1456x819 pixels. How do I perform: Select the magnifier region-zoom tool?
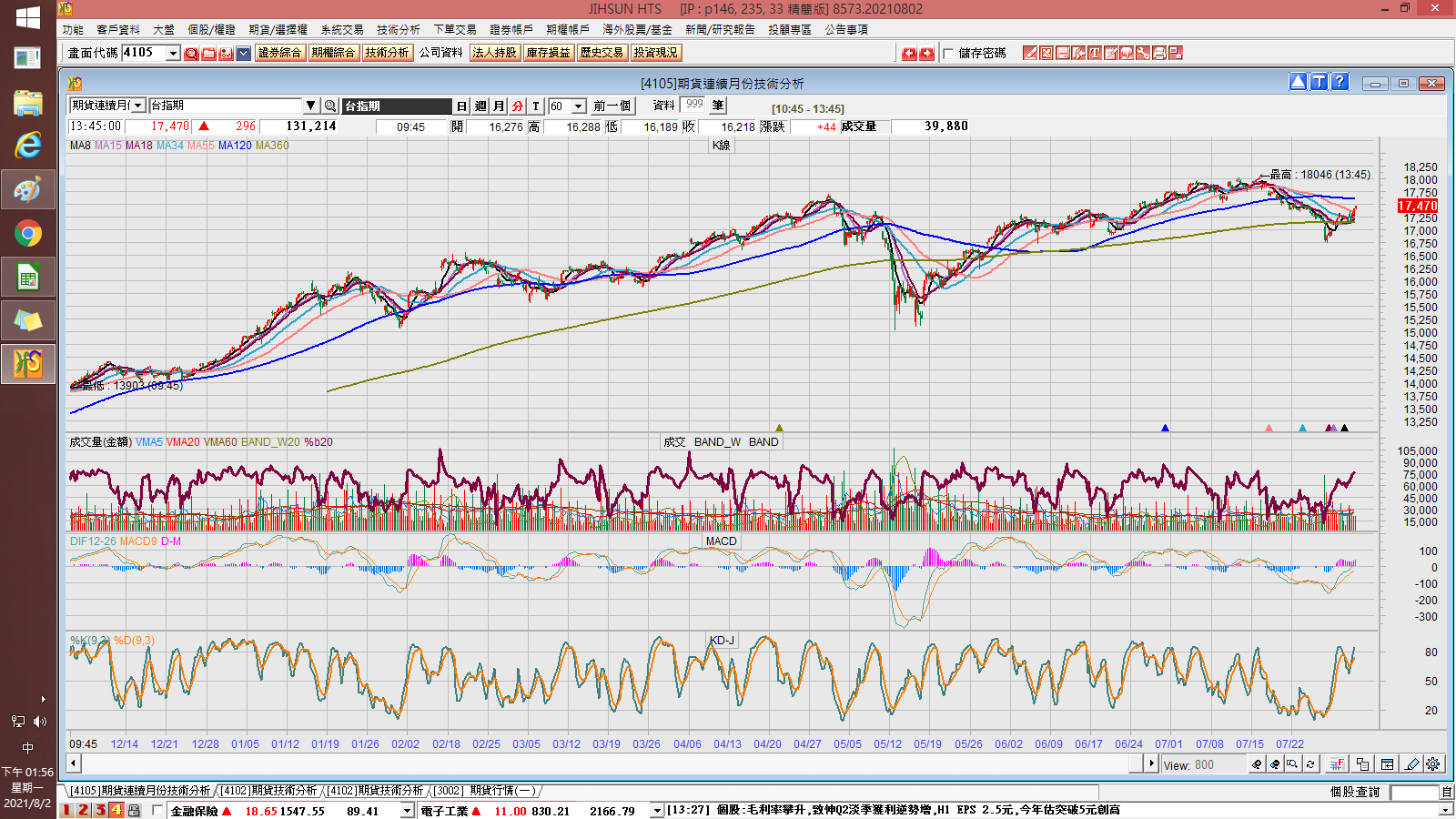pos(1293,764)
